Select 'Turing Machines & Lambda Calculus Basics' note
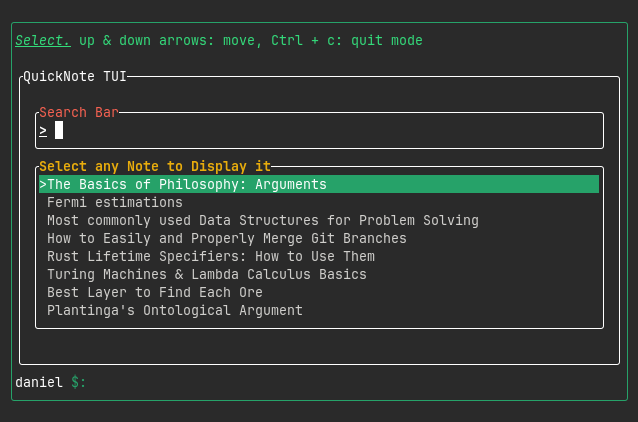The height and width of the screenshot is (422, 638). click(x=207, y=274)
